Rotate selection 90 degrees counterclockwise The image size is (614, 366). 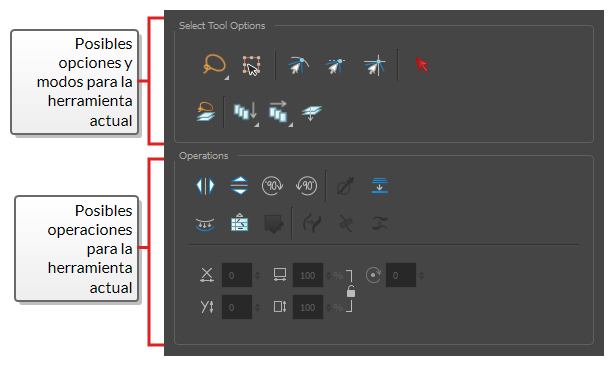point(306,186)
